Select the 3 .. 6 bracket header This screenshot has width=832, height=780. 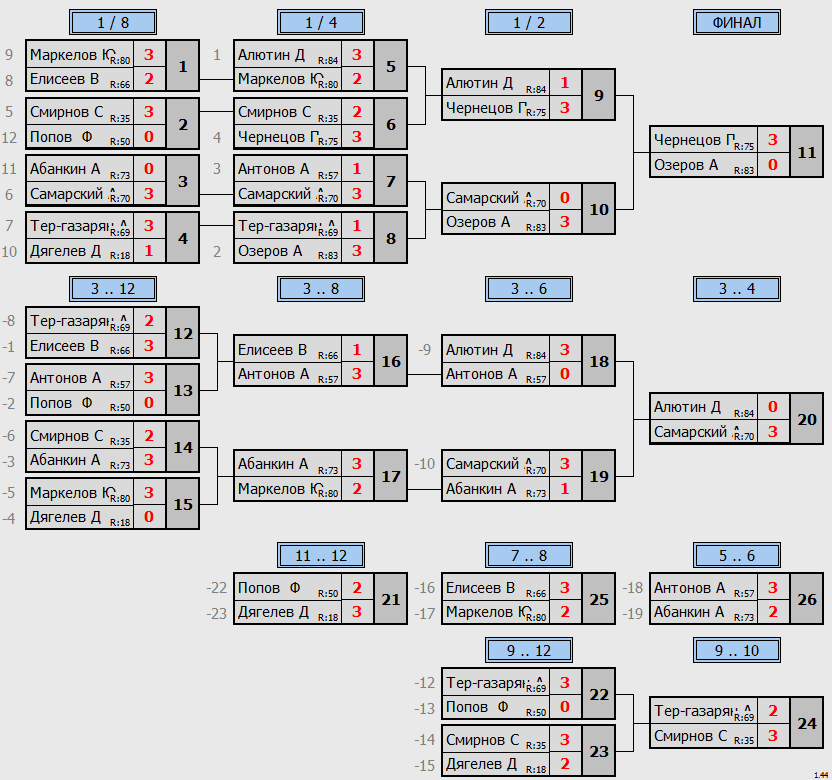528,289
